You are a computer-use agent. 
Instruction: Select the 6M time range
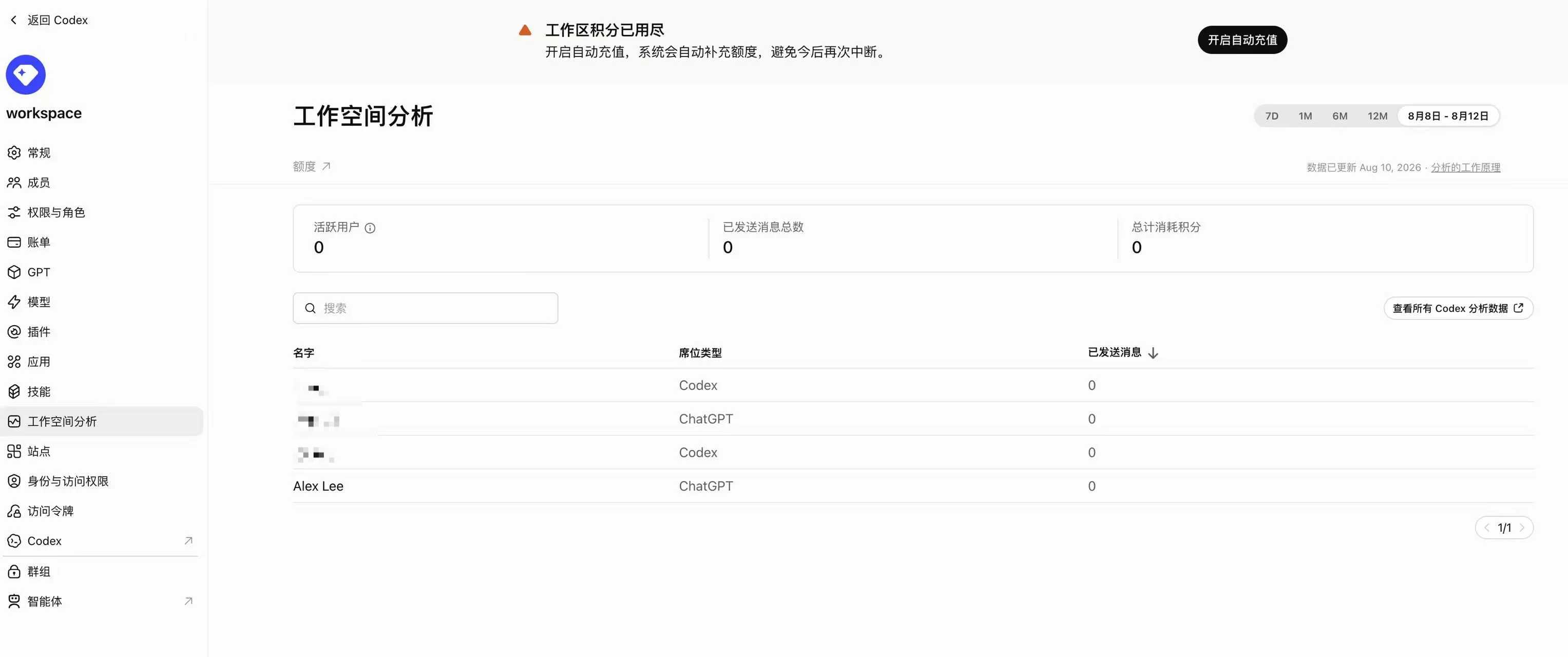(1340, 116)
